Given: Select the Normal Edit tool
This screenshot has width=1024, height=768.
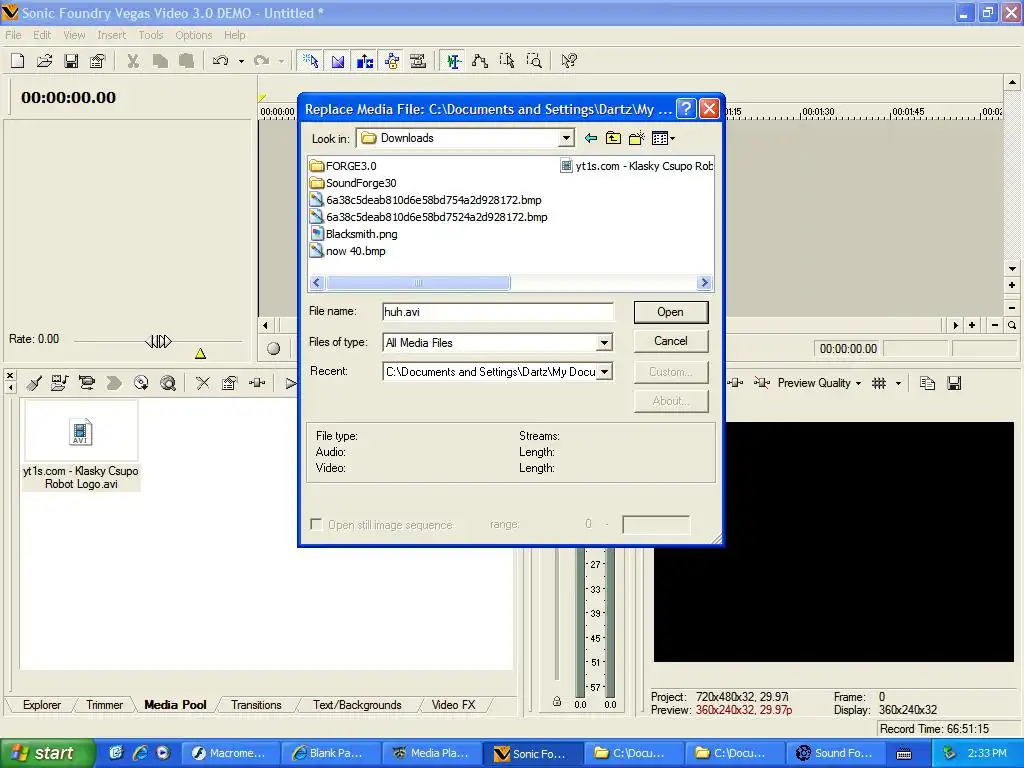Looking at the screenshot, I should (x=453, y=61).
